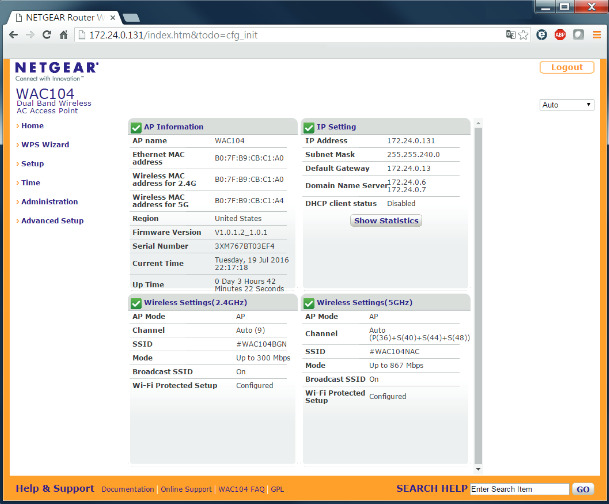Close the NETGEAR Router tab

pos(112,18)
